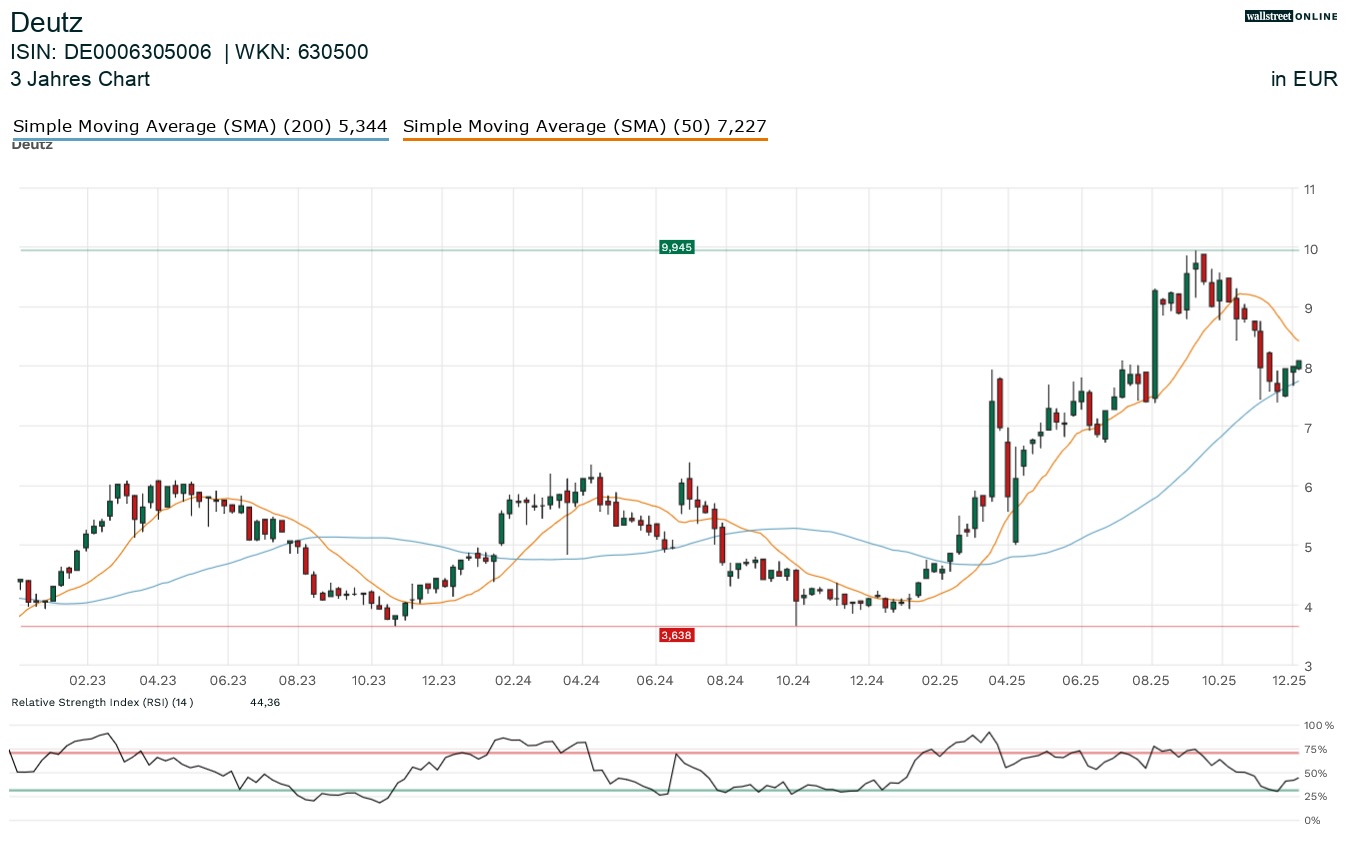The width and height of the screenshot is (1349, 848).
Task: Click the blue SMA 200 legend underline
Action: 200,139
